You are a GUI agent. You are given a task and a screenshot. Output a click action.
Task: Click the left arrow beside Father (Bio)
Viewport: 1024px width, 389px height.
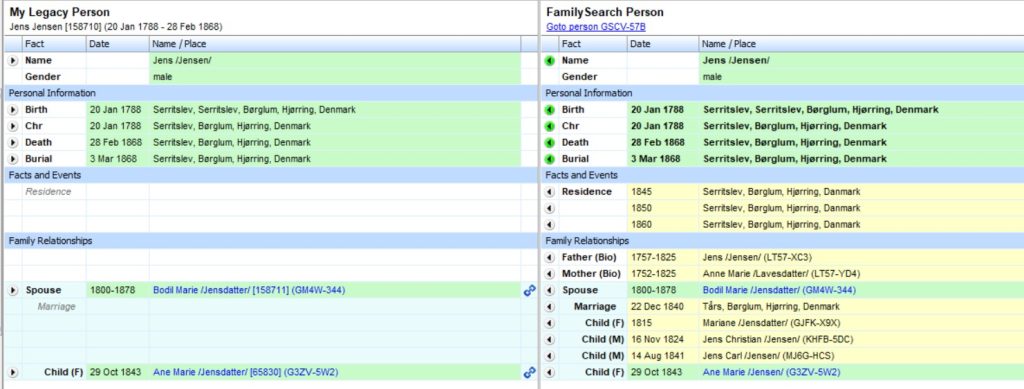coord(549,257)
